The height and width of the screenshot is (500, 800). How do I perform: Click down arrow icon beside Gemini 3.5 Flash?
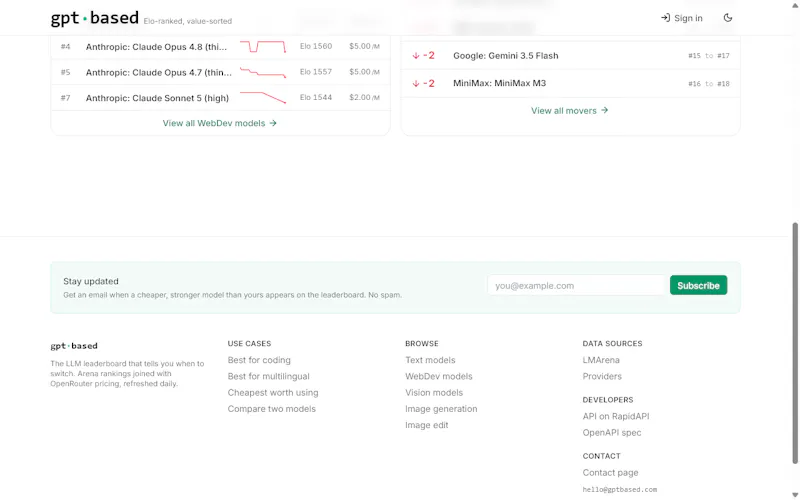coord(416,56)
